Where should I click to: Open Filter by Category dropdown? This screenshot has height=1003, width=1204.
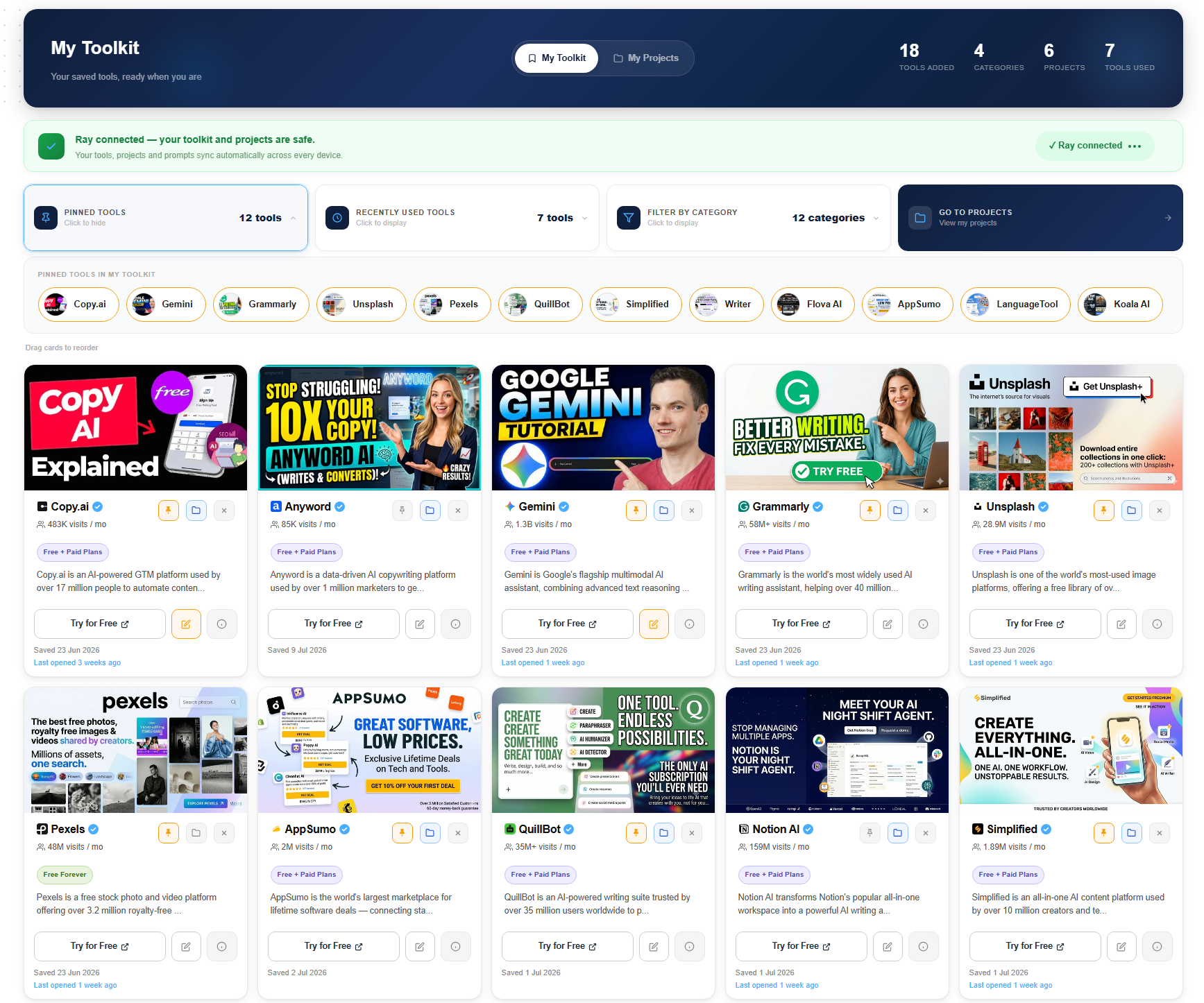pyautogui.click(x=749, y=218)
